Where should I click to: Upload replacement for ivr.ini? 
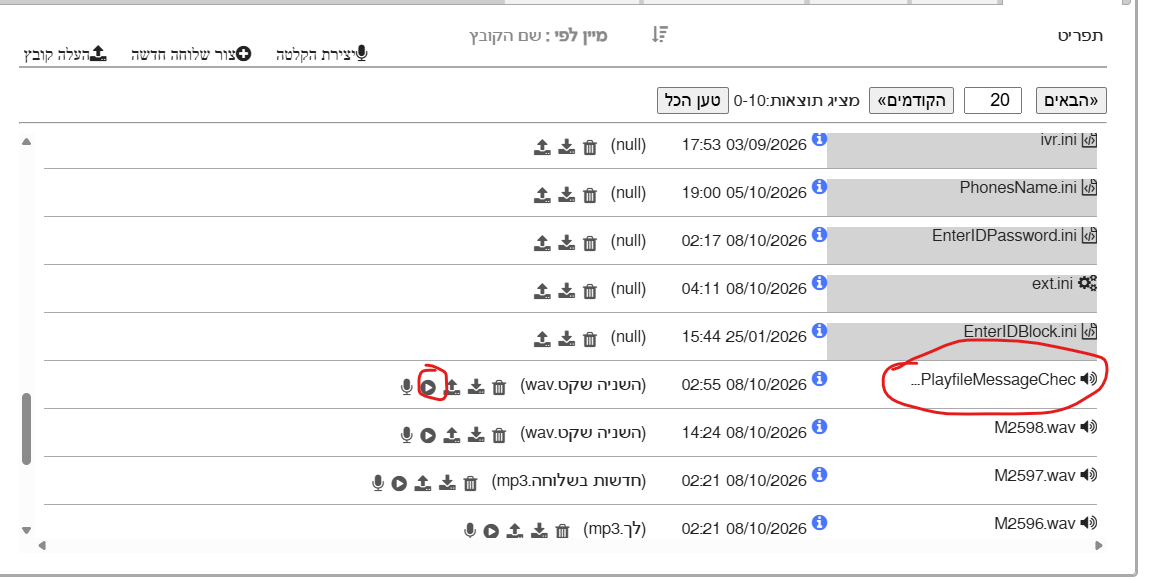pyautogui.click(x=542, y=146)
